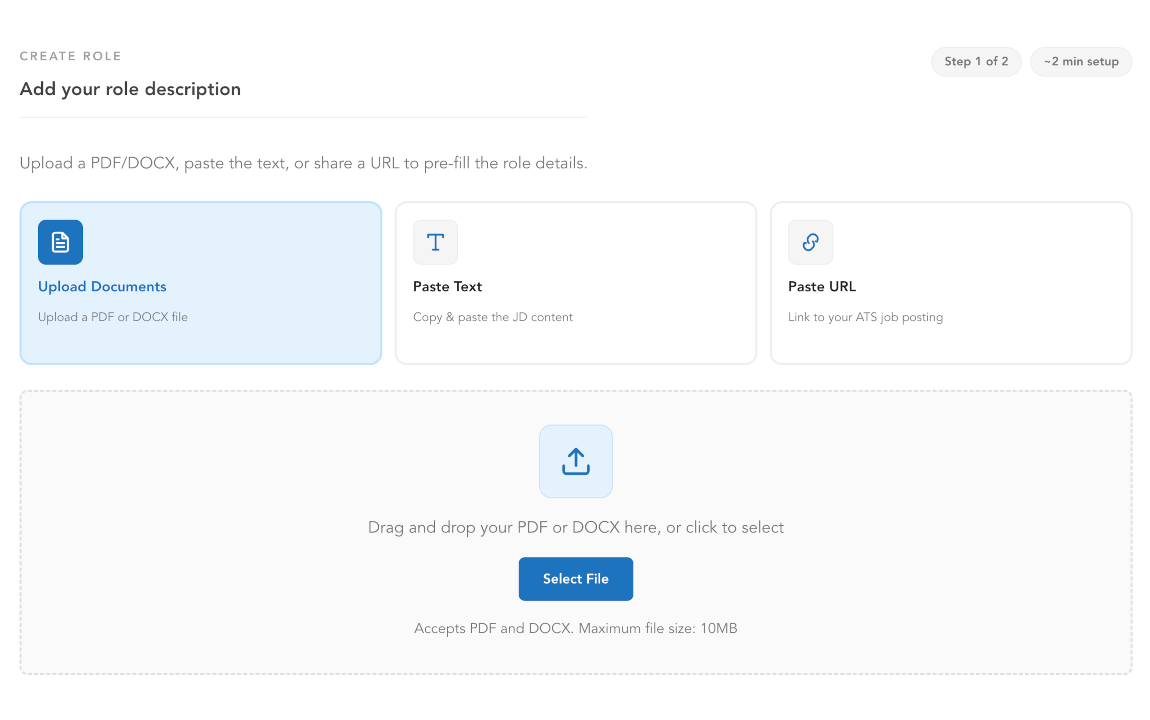Click the Select File button

tap(576, 579)
